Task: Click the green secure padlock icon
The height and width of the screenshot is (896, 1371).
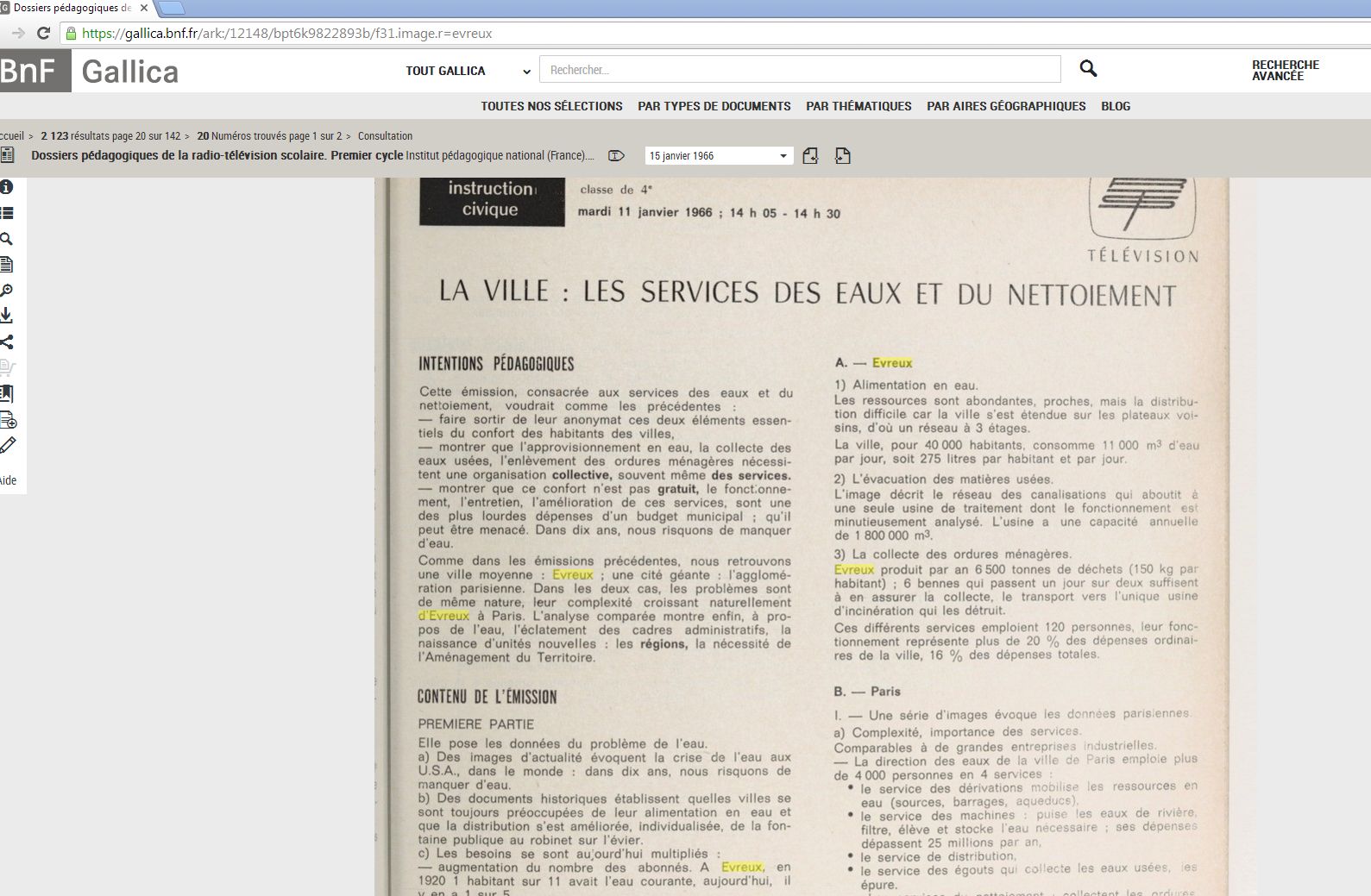Action: tap(71, 34)
